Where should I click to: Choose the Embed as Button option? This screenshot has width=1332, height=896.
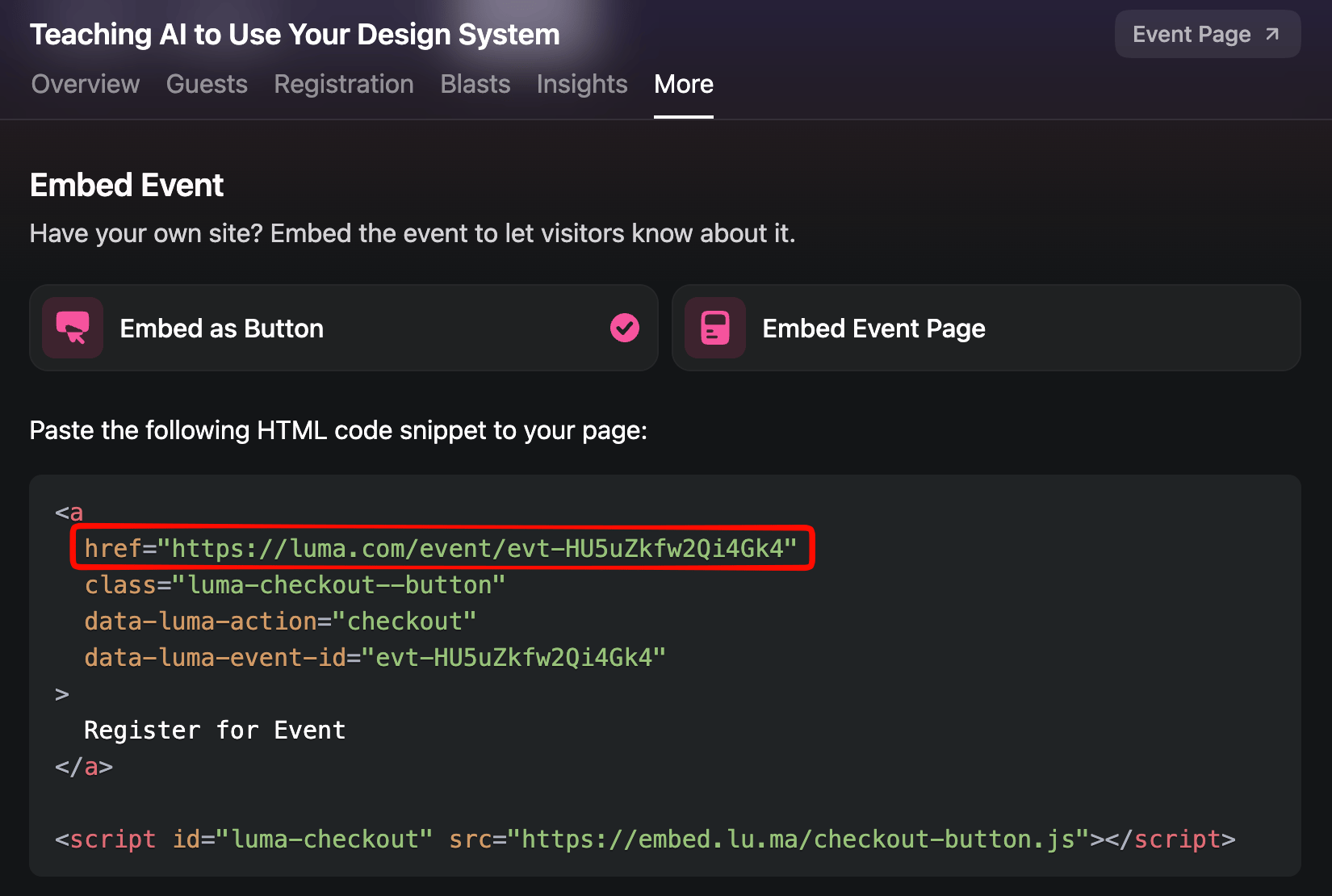tap(344, 328)
